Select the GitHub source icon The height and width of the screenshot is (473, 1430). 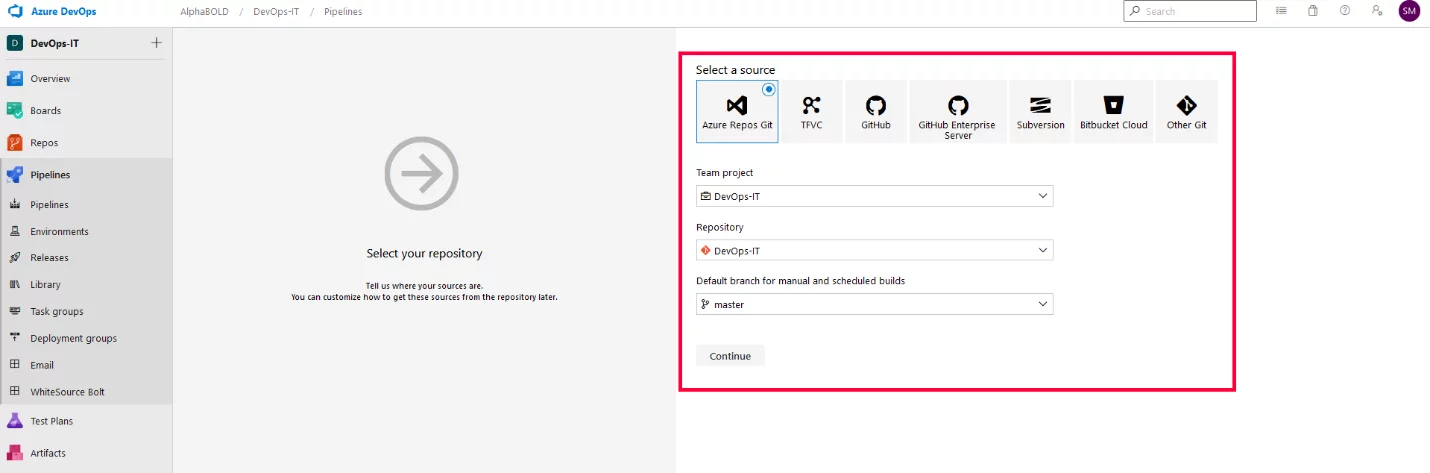875,105
